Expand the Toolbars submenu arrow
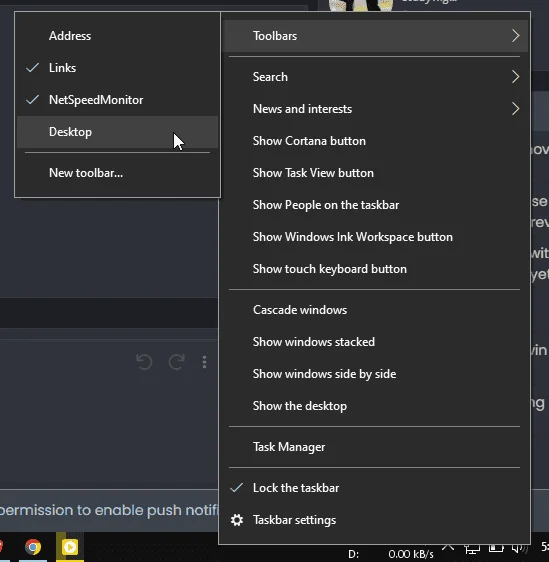Viewport: 549px width, 562px height. (515, 36)
